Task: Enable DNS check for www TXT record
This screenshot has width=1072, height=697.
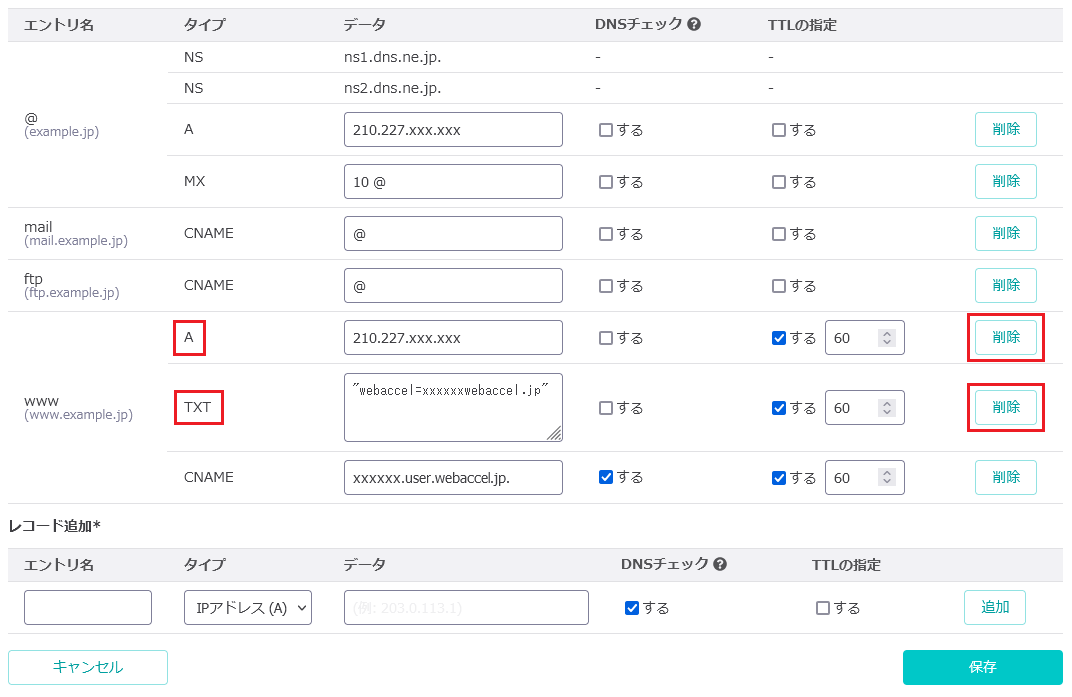Action: point(606,408)
